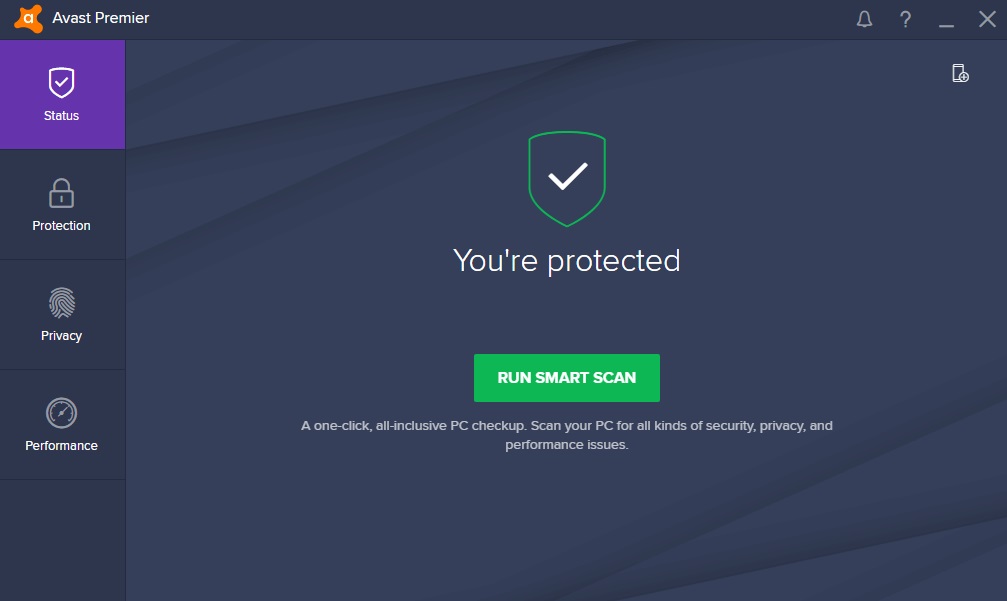Image resolution: width=1007 pixels, height=601 pixels.
Task: Switch to the Status tab label
Action: click(x=61, y=116)
